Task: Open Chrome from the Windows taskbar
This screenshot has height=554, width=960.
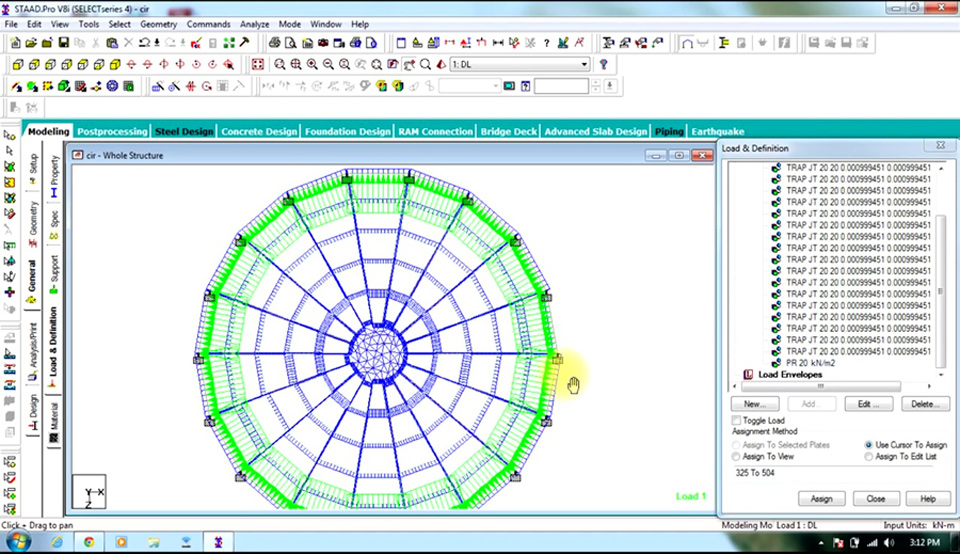Action: tap(87, 541)
